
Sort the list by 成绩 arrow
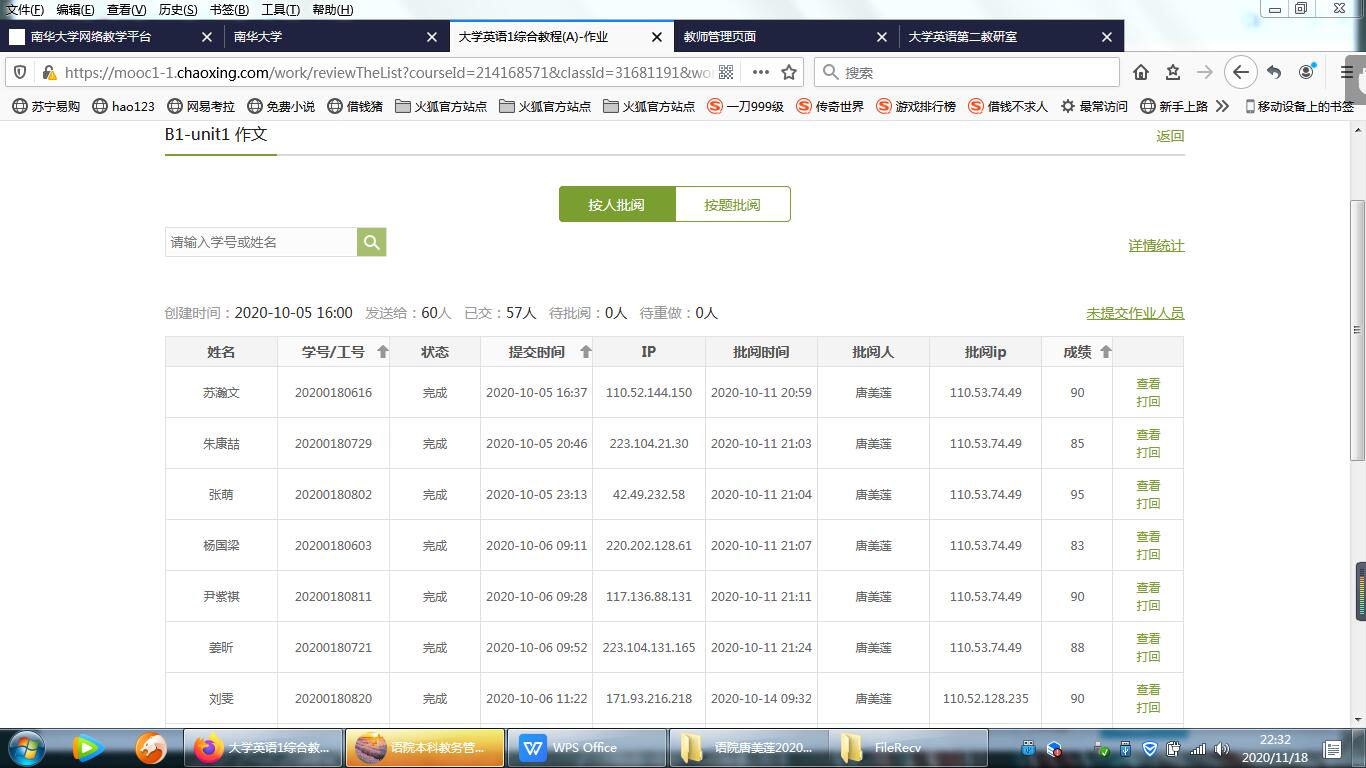(1105, 352)
